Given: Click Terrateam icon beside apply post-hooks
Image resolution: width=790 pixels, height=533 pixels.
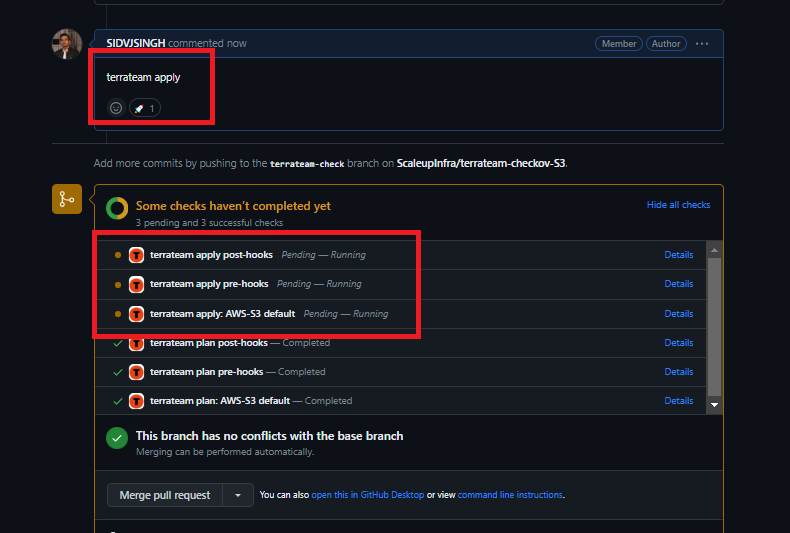Looking at the screenshot, I should point(137,255).
